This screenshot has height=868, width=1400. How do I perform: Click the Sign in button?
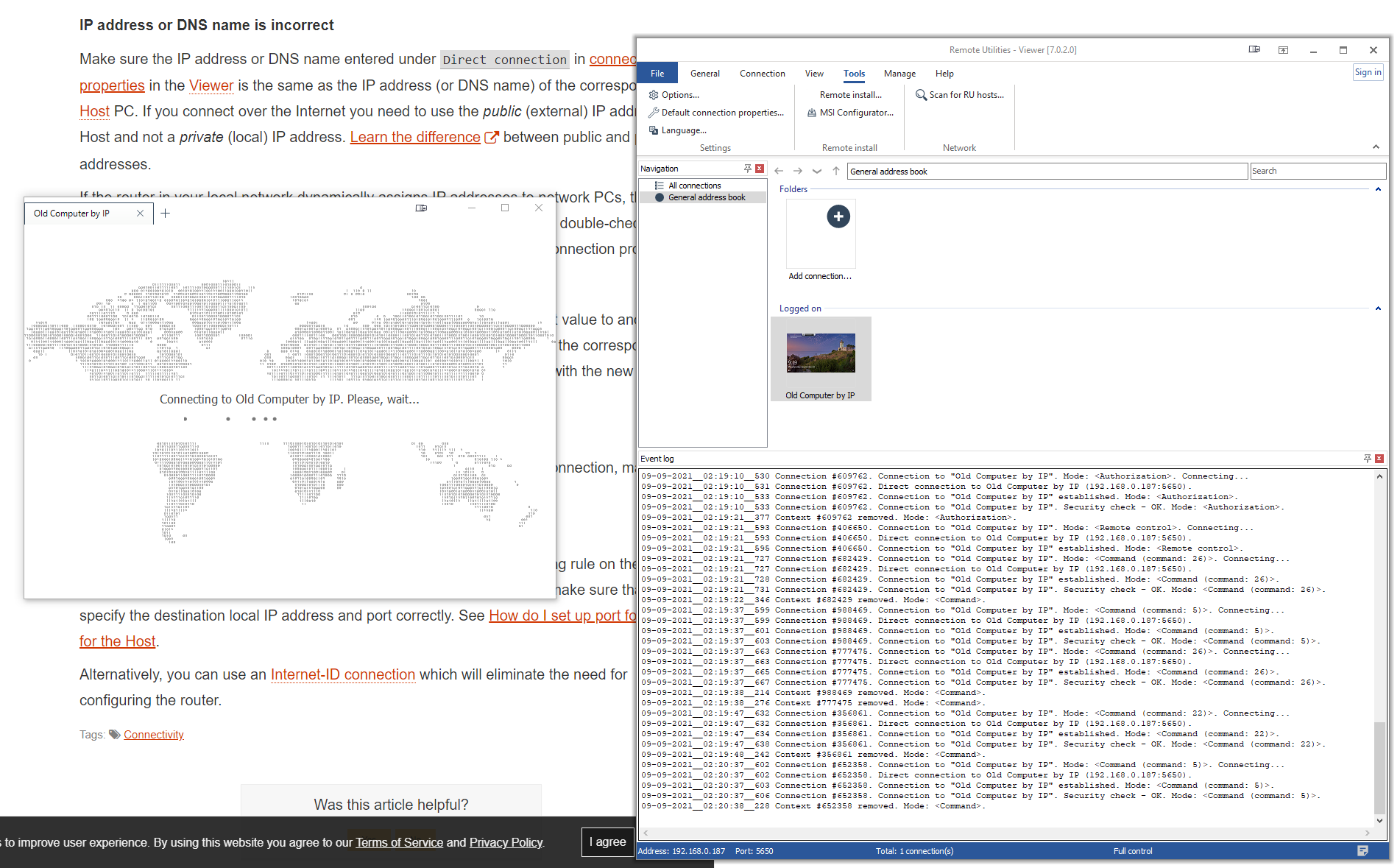[x=1368, y=72]
